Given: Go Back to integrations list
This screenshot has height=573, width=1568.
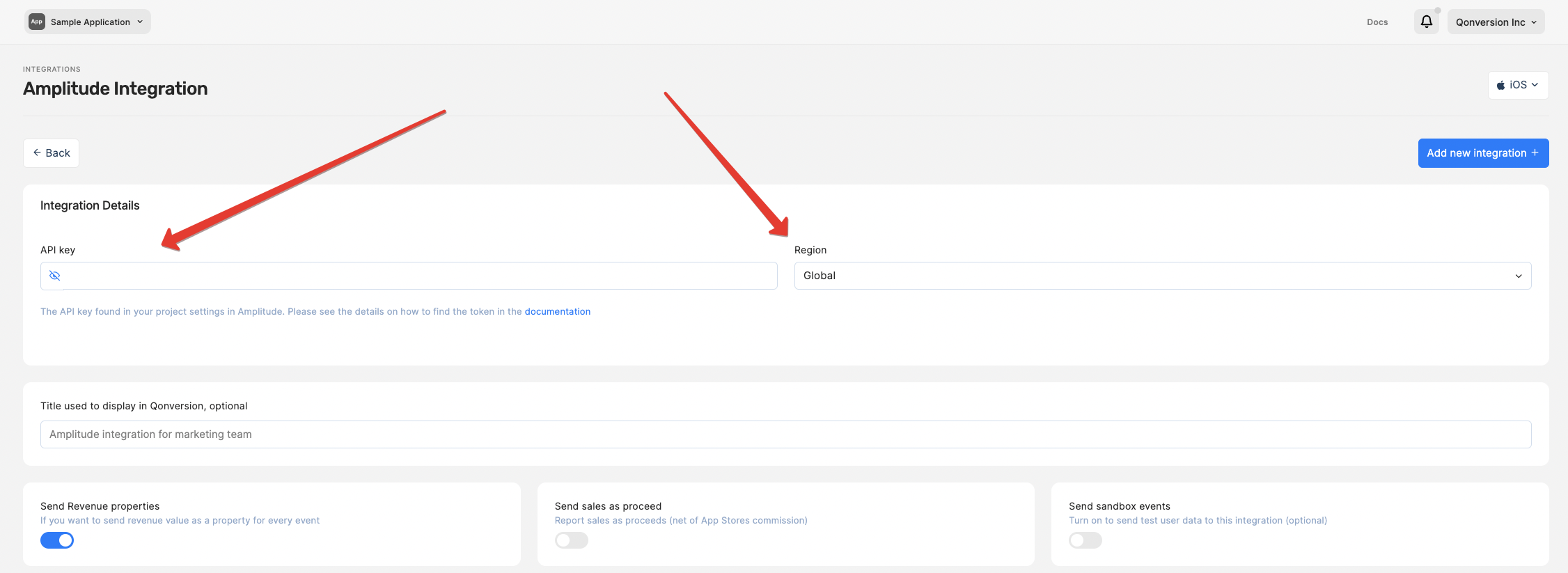Looking at the screenshot, I should (x=52, y=153).
